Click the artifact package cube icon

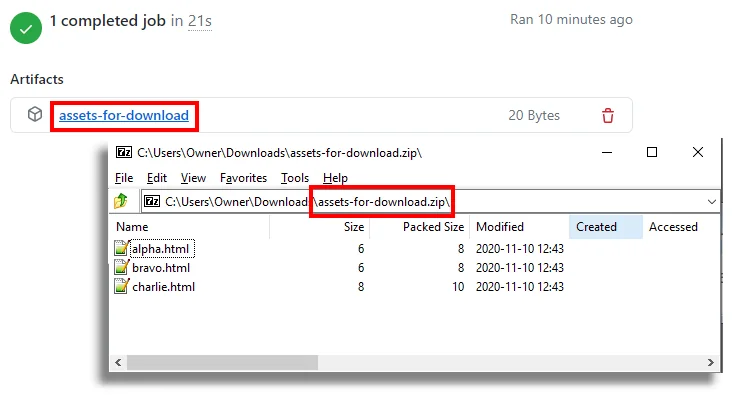point(35,114)
